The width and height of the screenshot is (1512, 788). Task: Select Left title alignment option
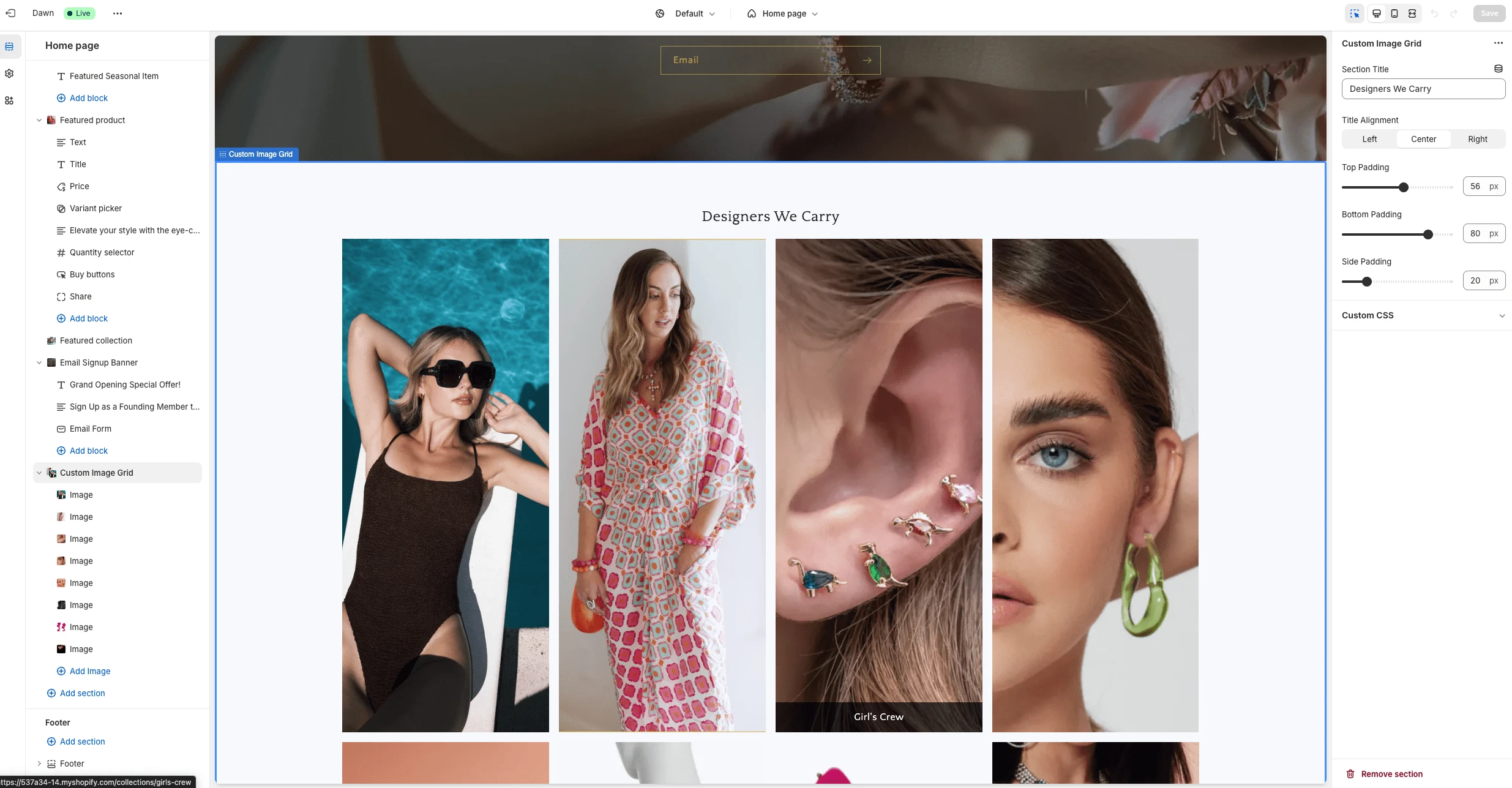[1370, 139]
